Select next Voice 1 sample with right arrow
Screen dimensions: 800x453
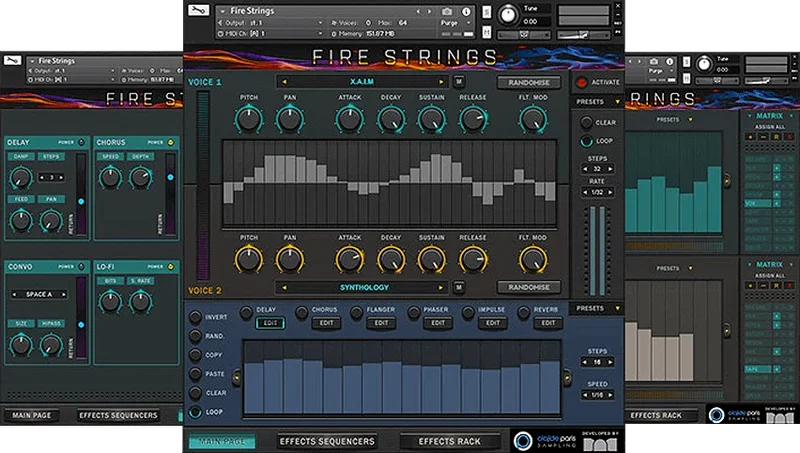click(x=441, y=82)
